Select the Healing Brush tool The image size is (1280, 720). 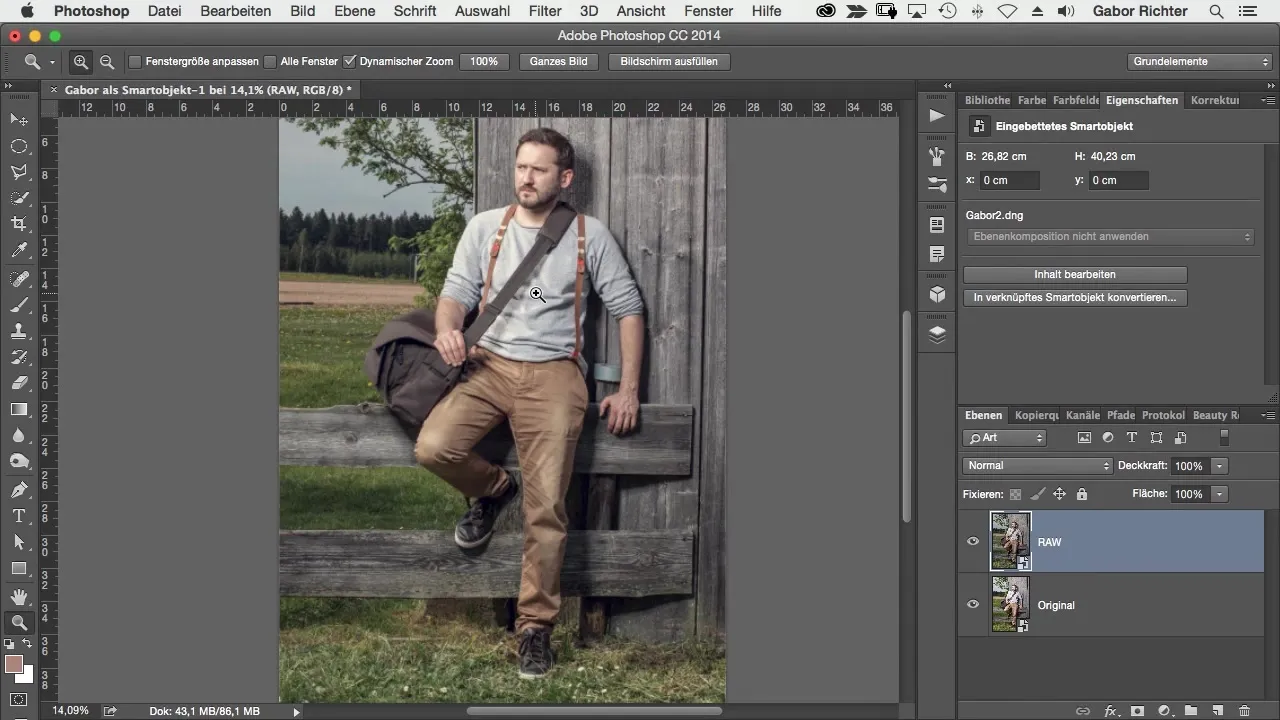point(19,279)
